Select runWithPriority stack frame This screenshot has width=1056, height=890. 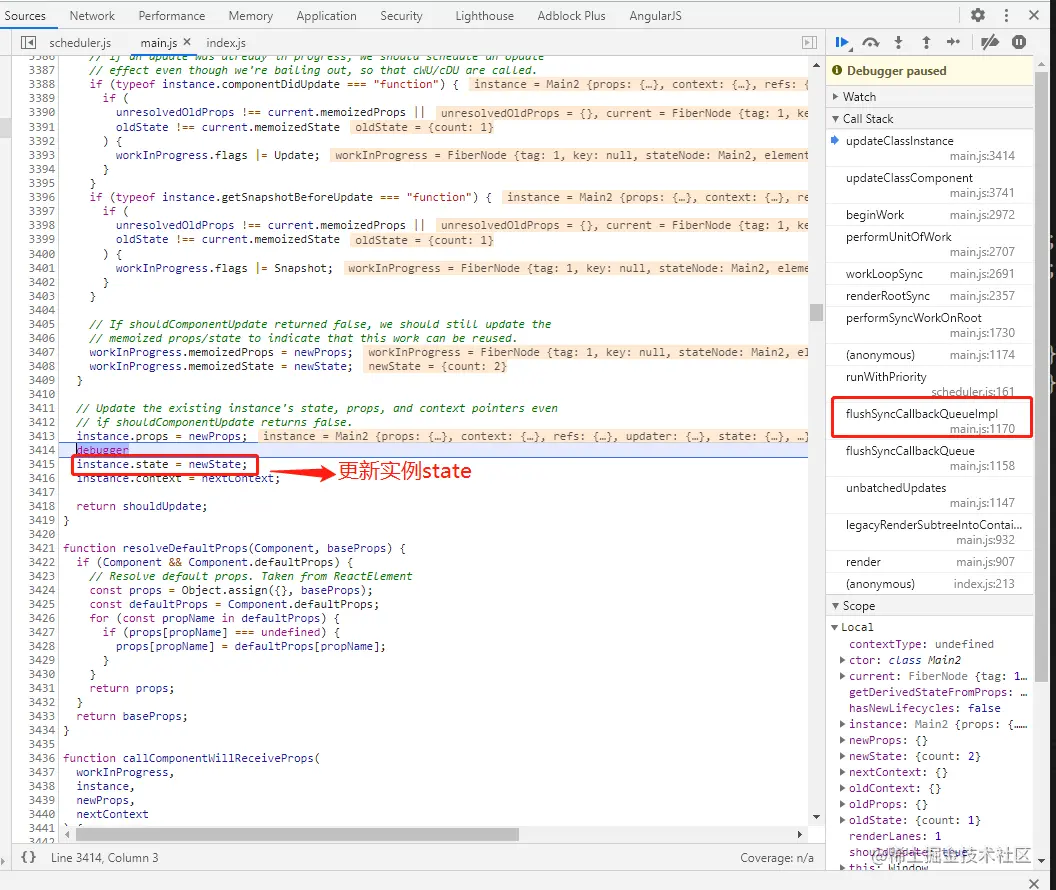[x=929, y=384]
